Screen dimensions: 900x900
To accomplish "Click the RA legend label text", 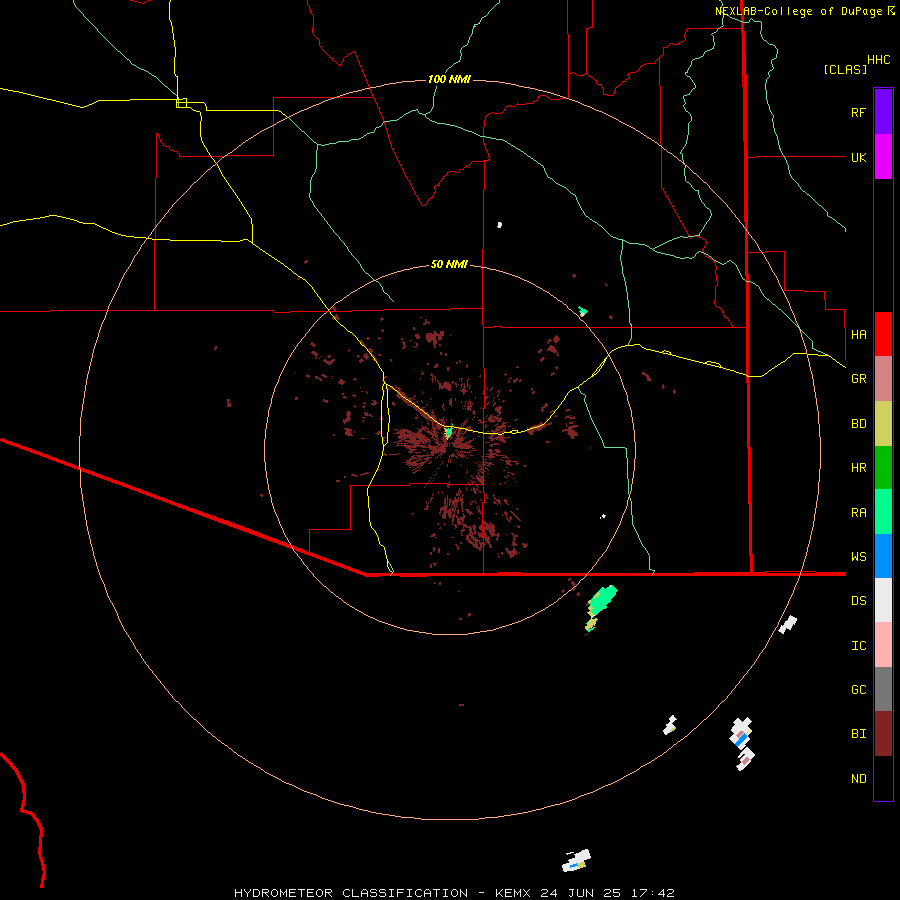I will 859,512.
